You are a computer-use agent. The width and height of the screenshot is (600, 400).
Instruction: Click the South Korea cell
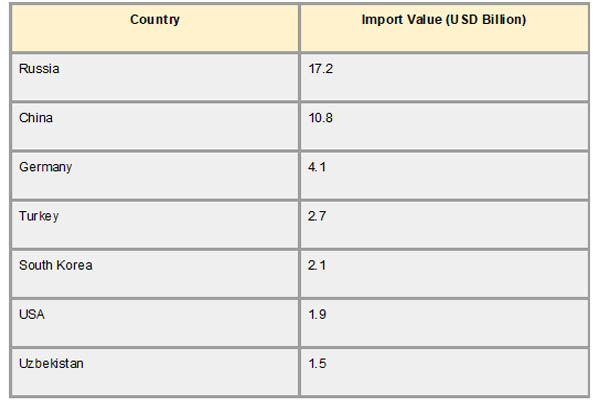coord(55,265)
